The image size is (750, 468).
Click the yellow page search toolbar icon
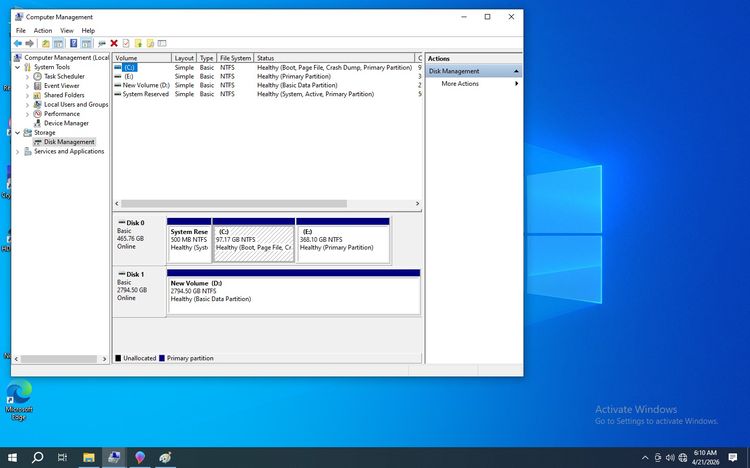tap(150, 44)
